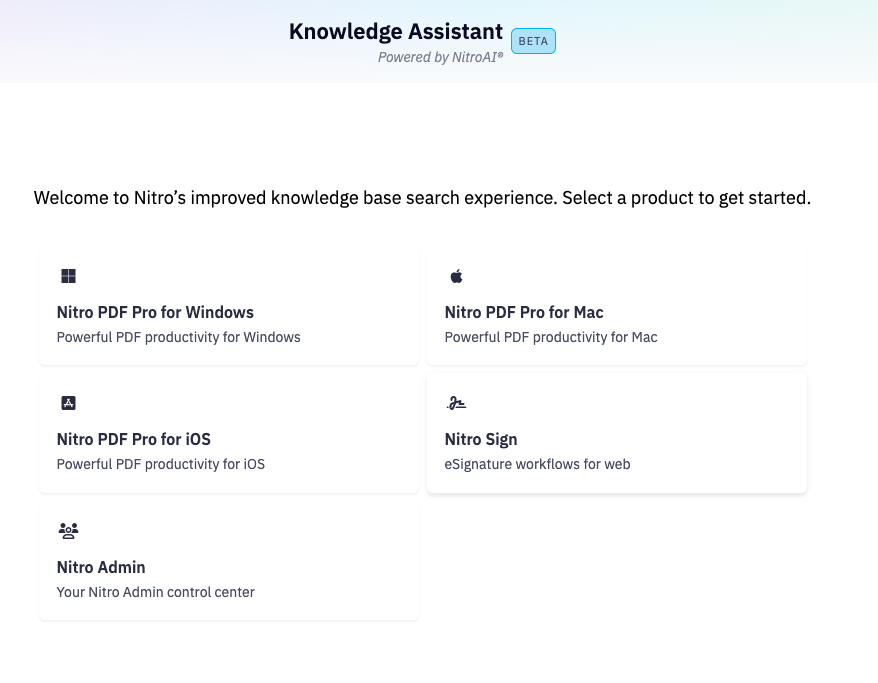Image resolution: width=878 pixels, height=683 pixels.
Task: Click the users group icon for Nitro Admin
Action: coord(68,531)
